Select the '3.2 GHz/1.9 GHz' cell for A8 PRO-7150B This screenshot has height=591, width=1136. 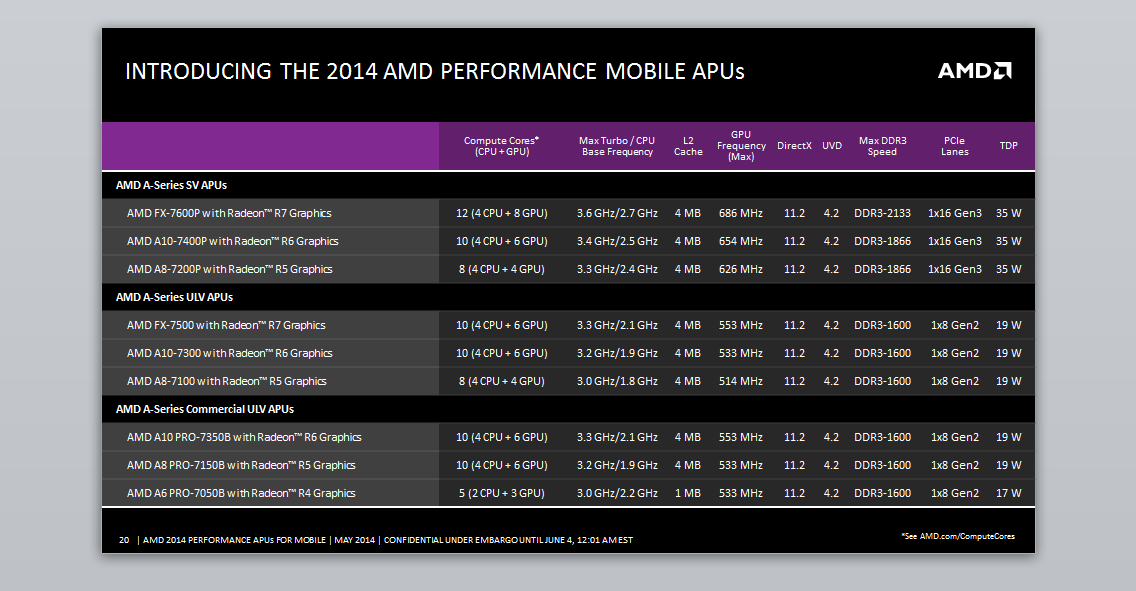pyautogui.click(x=617, y=465)
